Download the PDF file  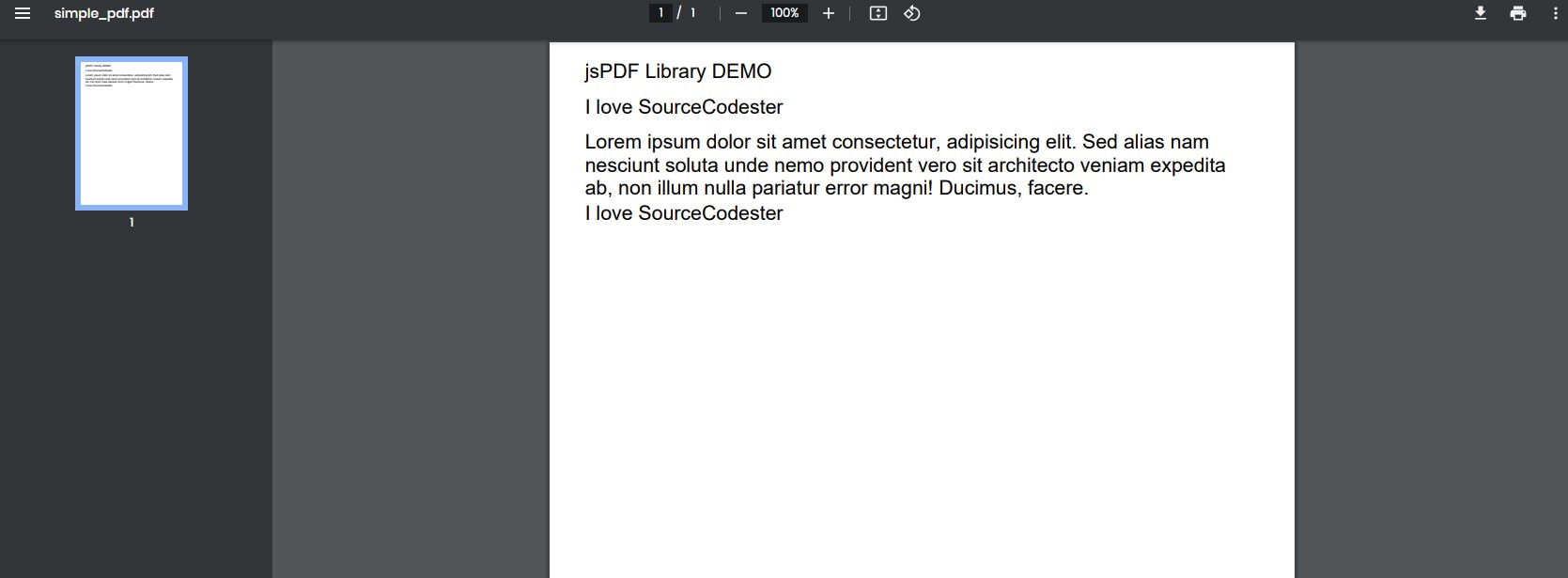tap(1481, 13)
